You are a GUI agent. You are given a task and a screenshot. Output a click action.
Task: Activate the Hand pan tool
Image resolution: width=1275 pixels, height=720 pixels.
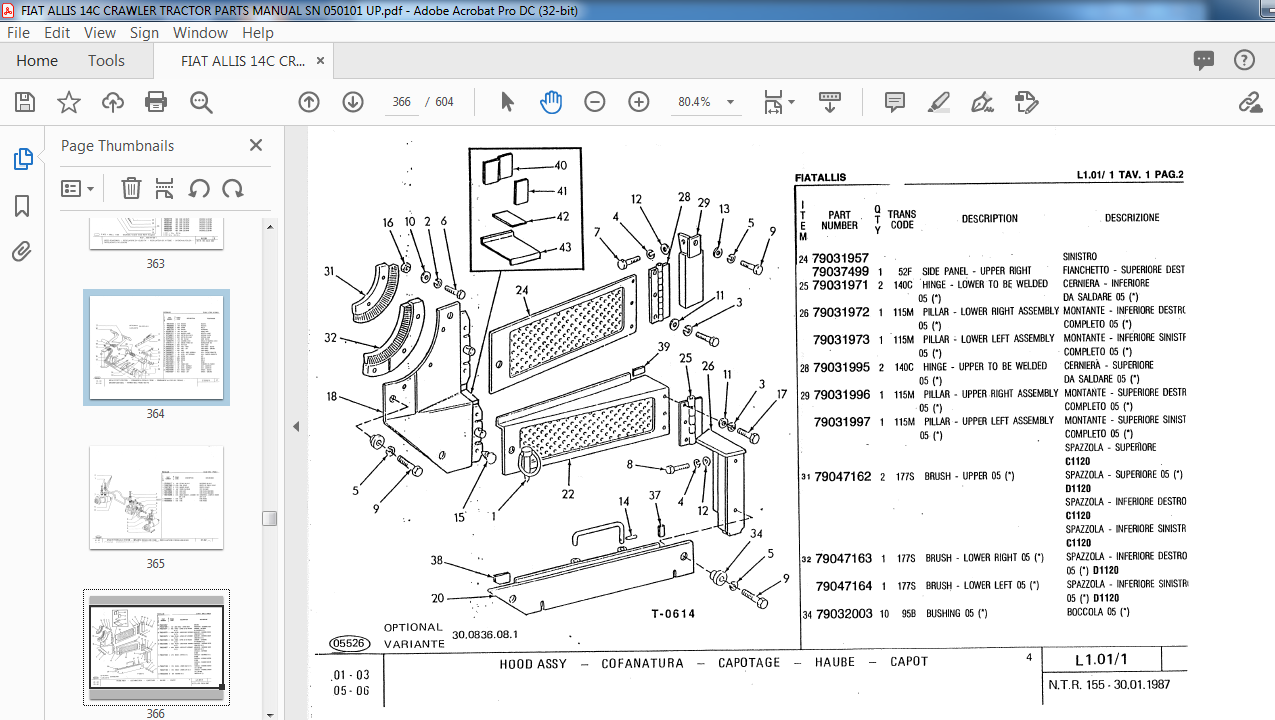coord(551,102)
